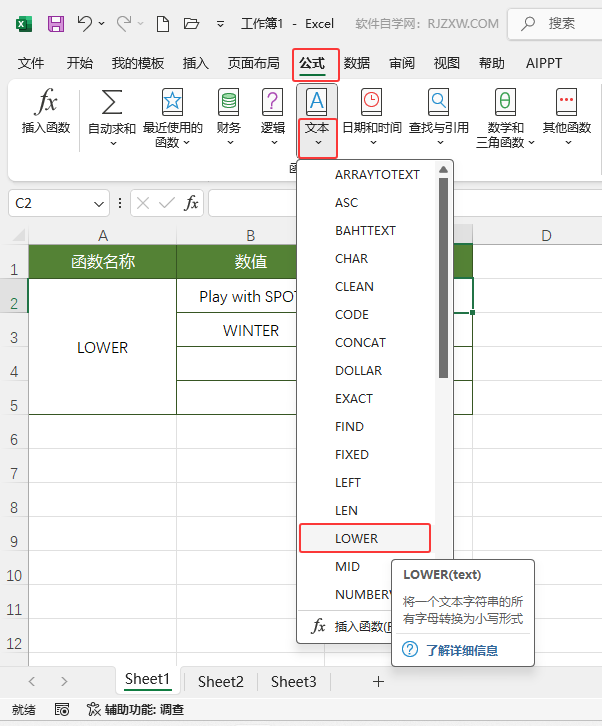The image size is (602, 726).
Task: Switch to the 开始 tab
Action: 80,63
